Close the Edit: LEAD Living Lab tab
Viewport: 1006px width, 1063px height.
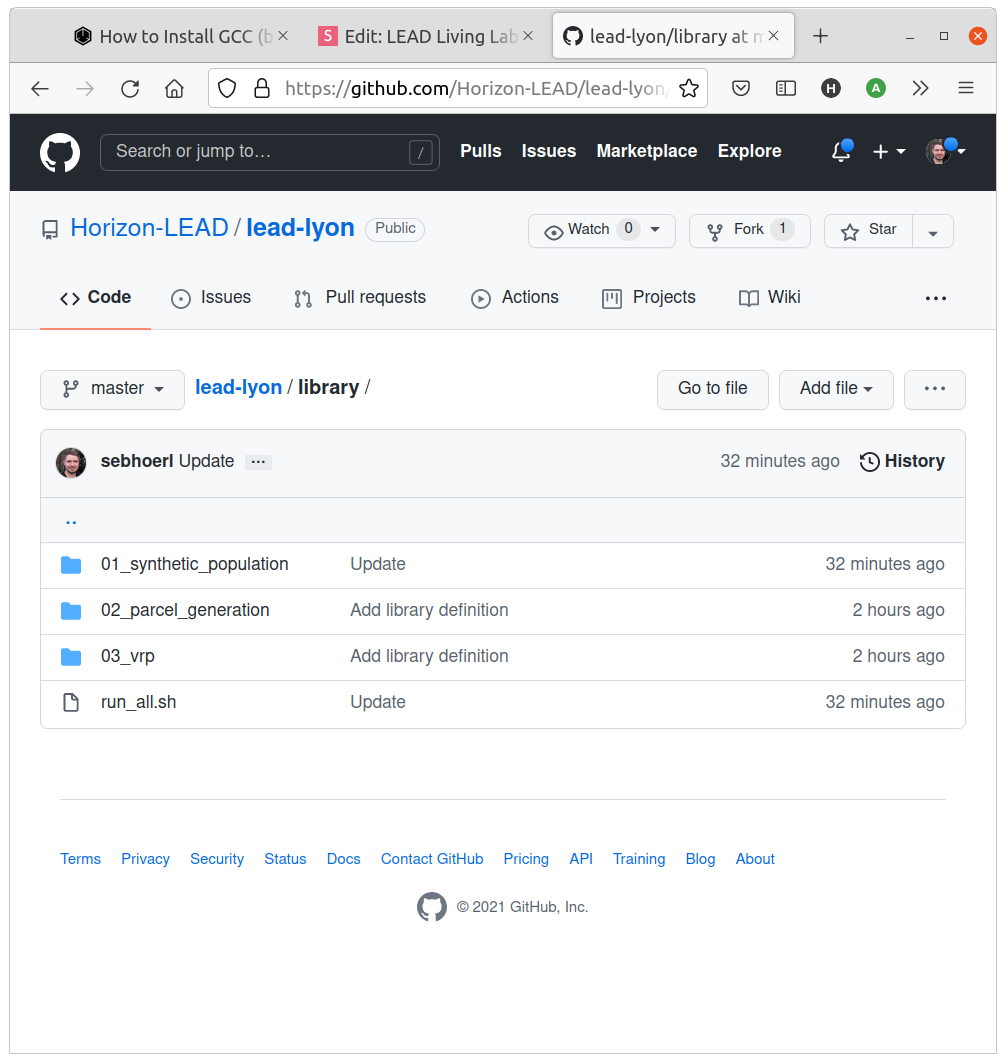pyautogui.click(x=528, y=36)
